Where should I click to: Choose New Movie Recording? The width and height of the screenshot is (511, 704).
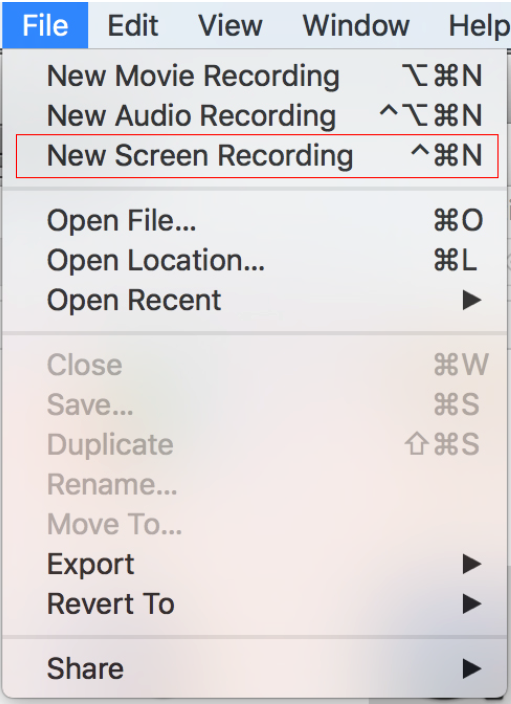255,76
